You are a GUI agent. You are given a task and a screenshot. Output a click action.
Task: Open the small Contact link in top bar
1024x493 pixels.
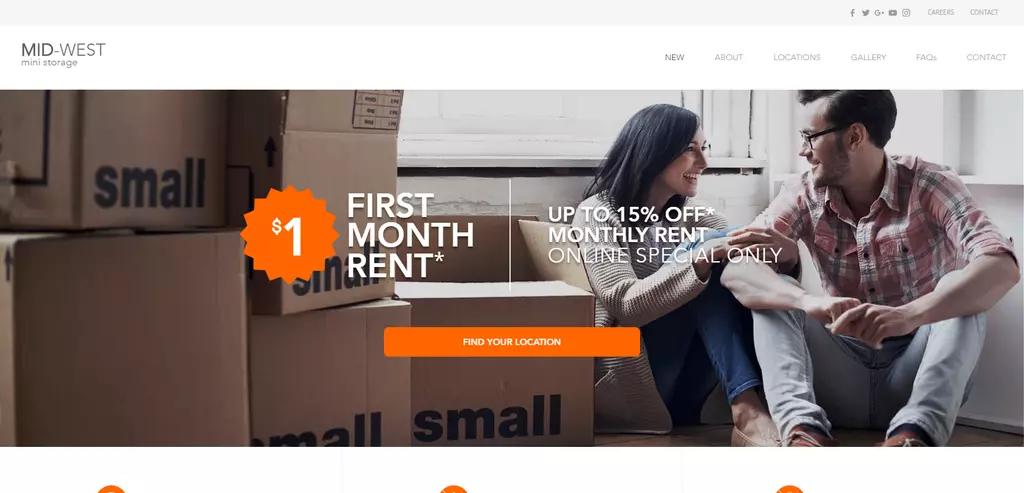coord(984,12)
